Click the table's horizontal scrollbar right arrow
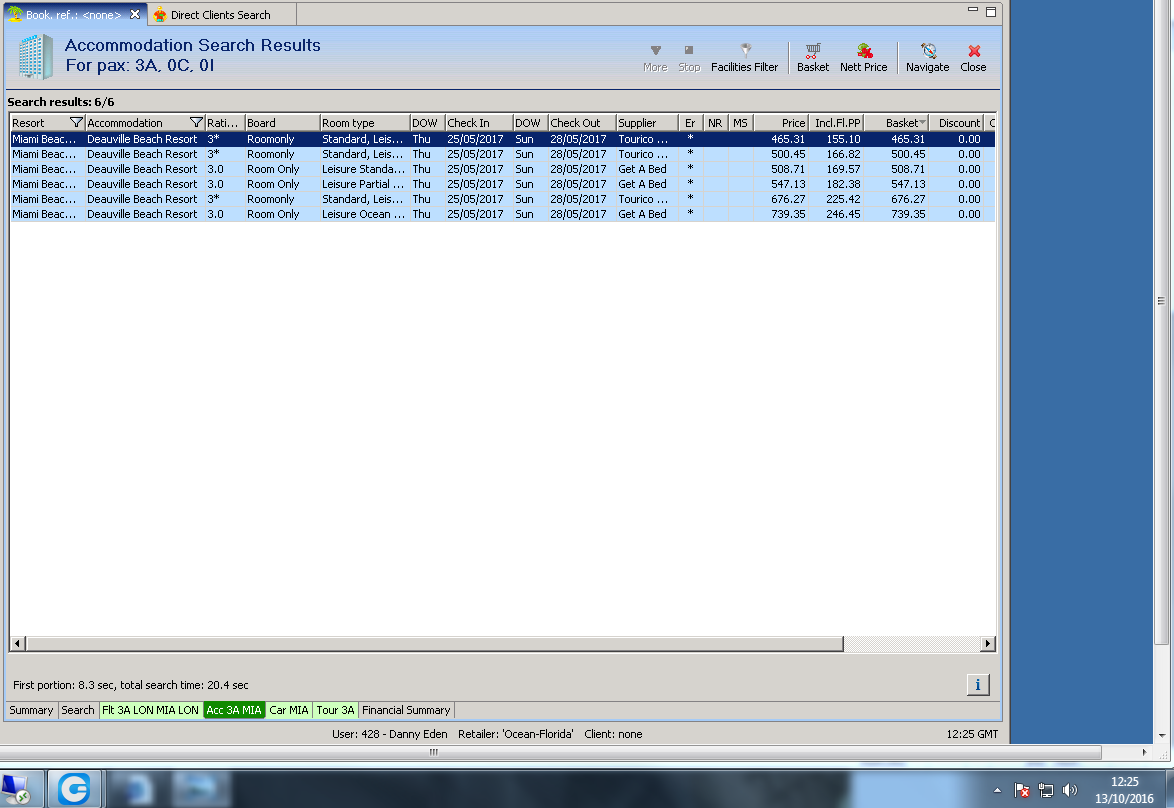 pyautogui.click(x=988, y=643)
